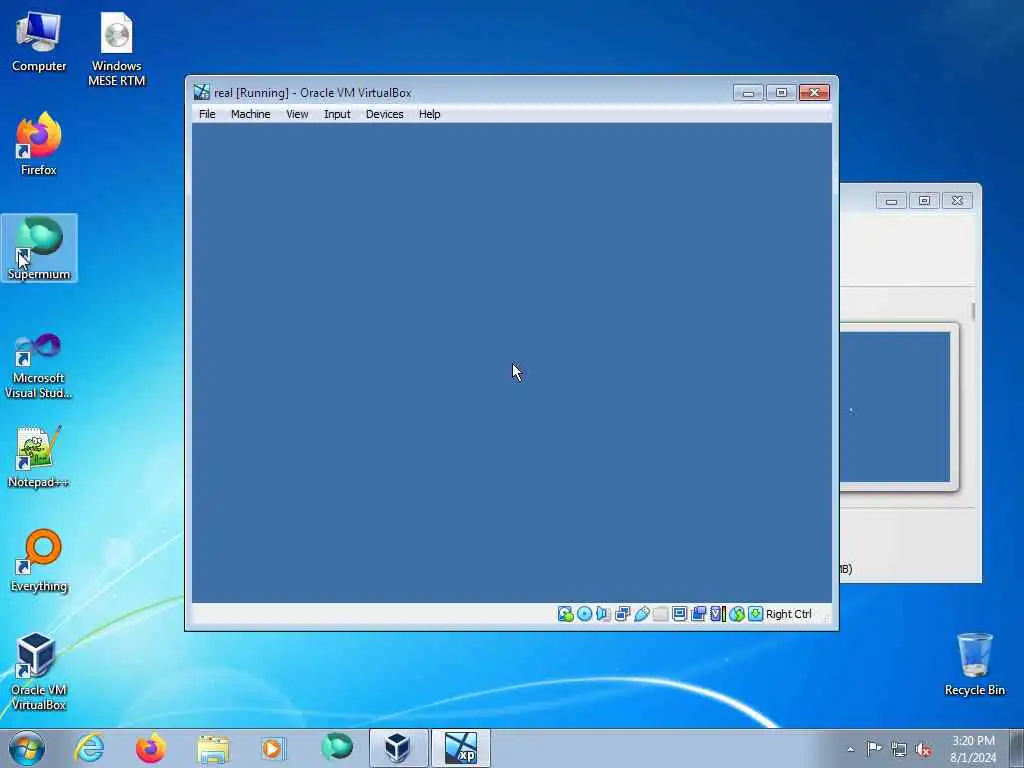Select the Oracle VM VirtualBox desktop shortcut

point(39,671)
